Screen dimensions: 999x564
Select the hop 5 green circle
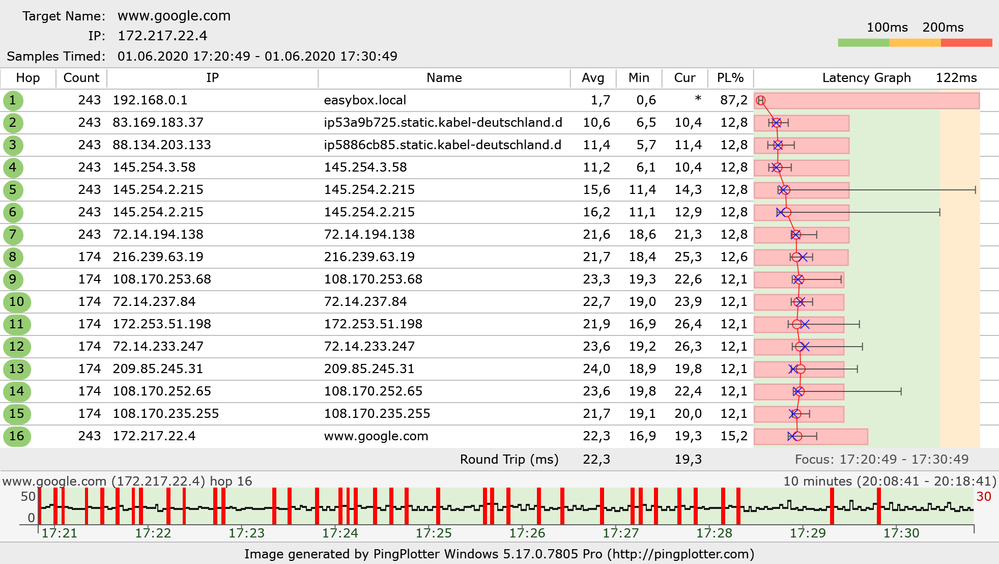tap(13, 190)
